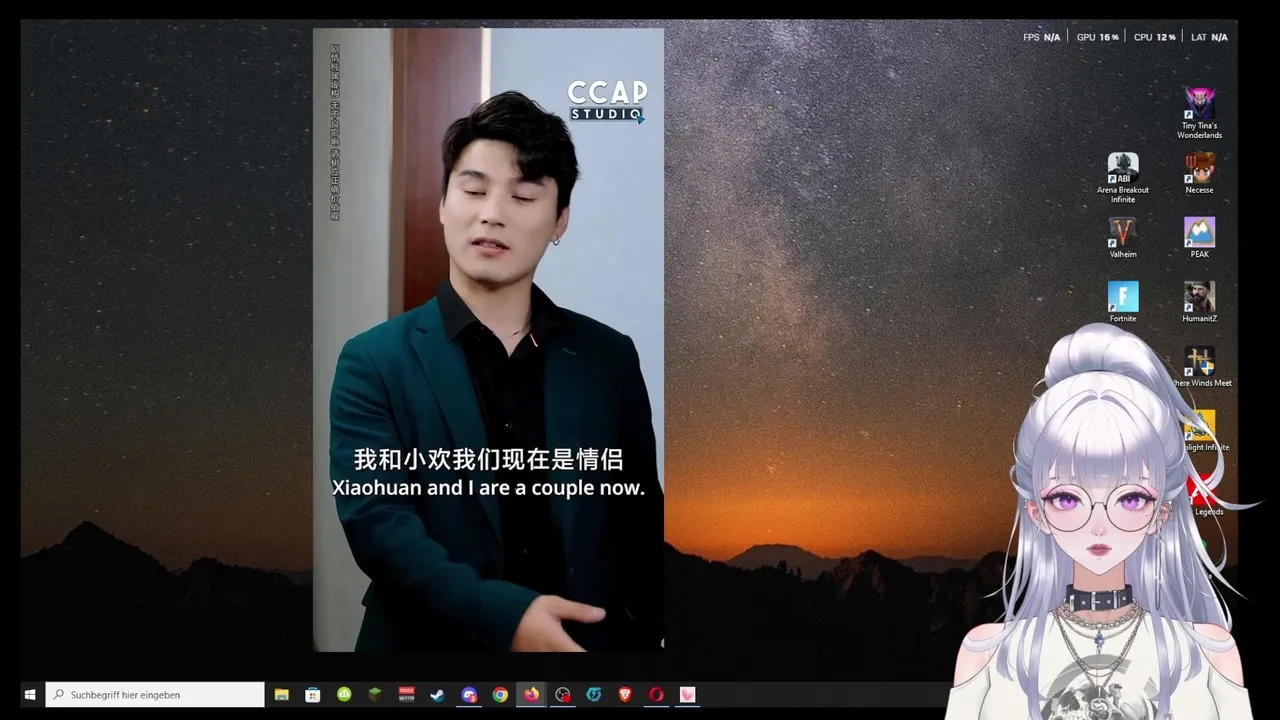Open Google Chrome from the taskbar

[500, 695]
